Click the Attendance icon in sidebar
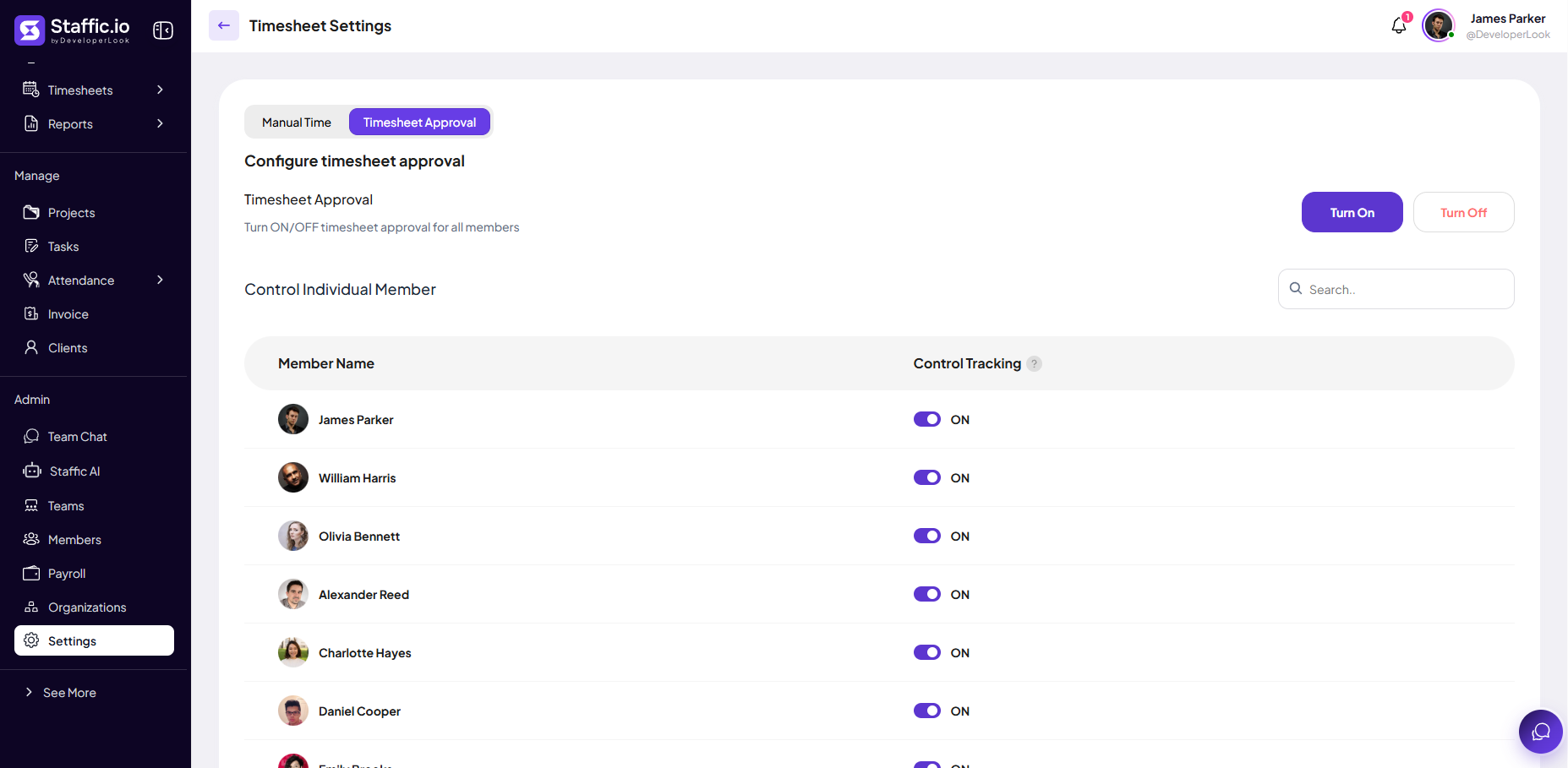The image size is (1568, 768). (x=31, y=280)
